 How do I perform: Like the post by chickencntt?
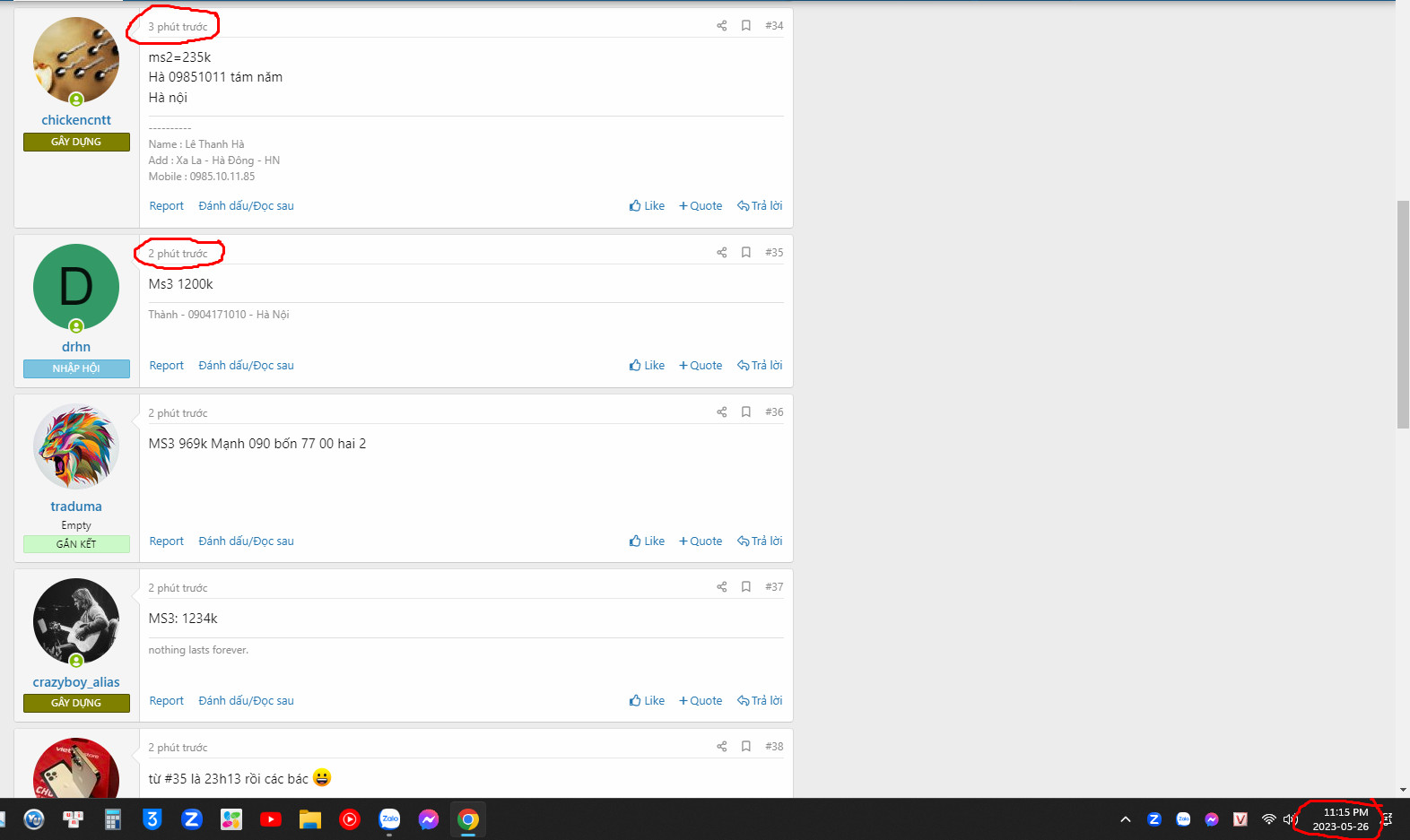[x=647, y=206]
